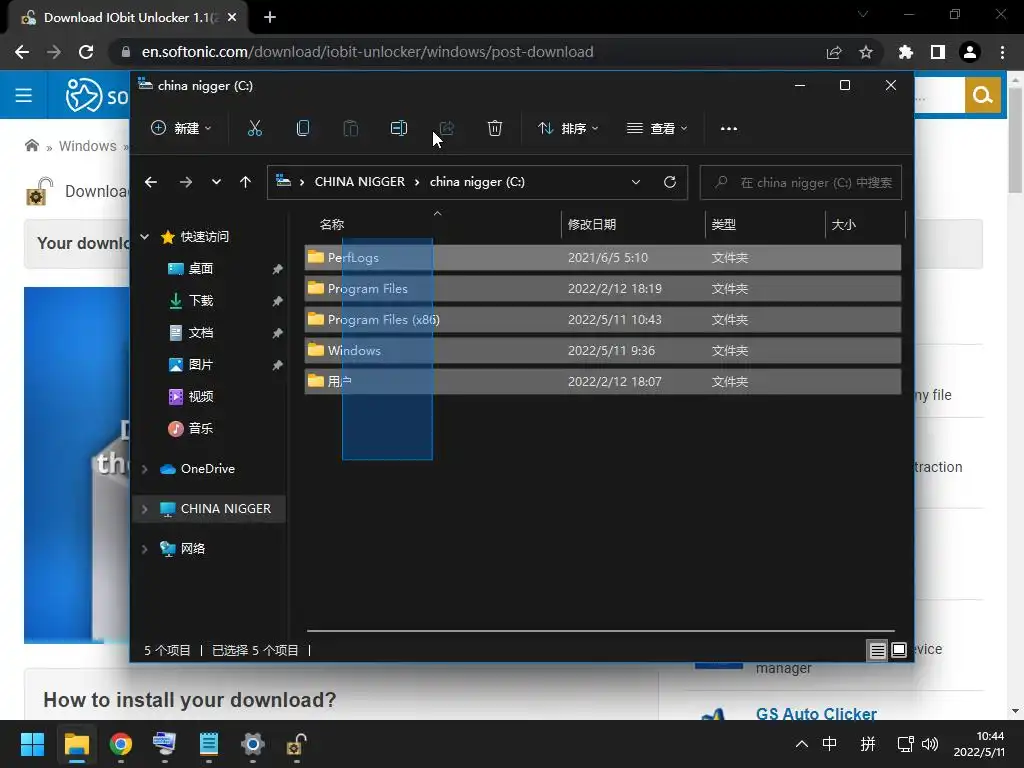Open the 新建 New dropdown
This screenshot has width=1024, height=768.
pos(181,129)
